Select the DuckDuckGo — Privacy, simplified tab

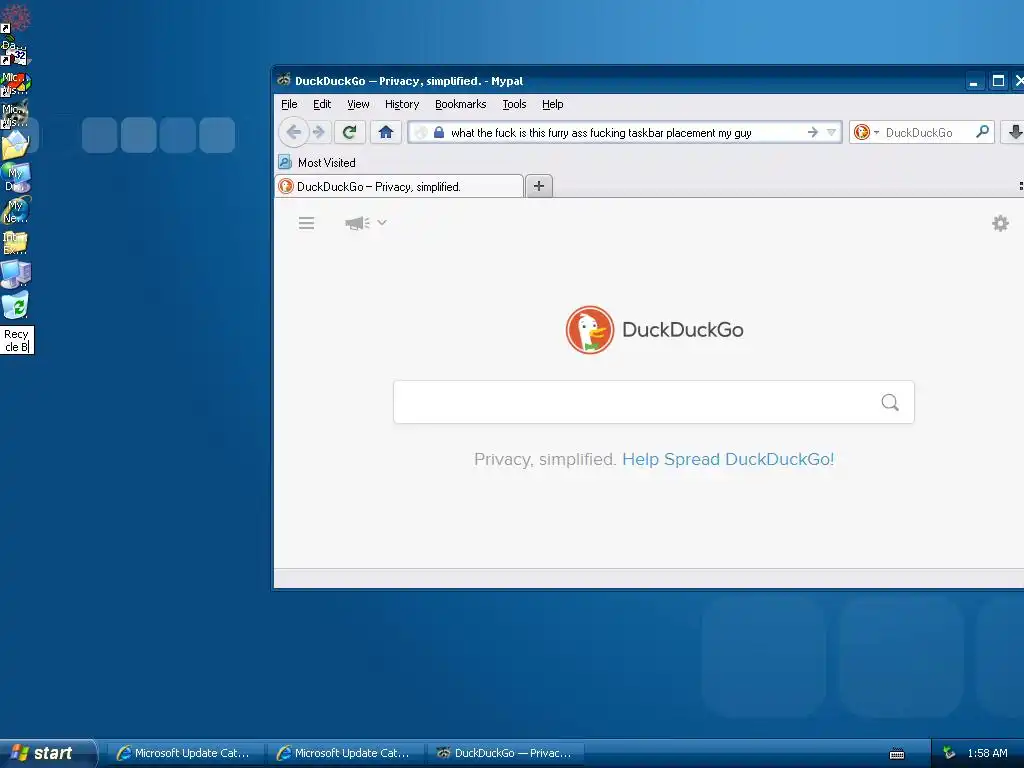pos(399,187)
